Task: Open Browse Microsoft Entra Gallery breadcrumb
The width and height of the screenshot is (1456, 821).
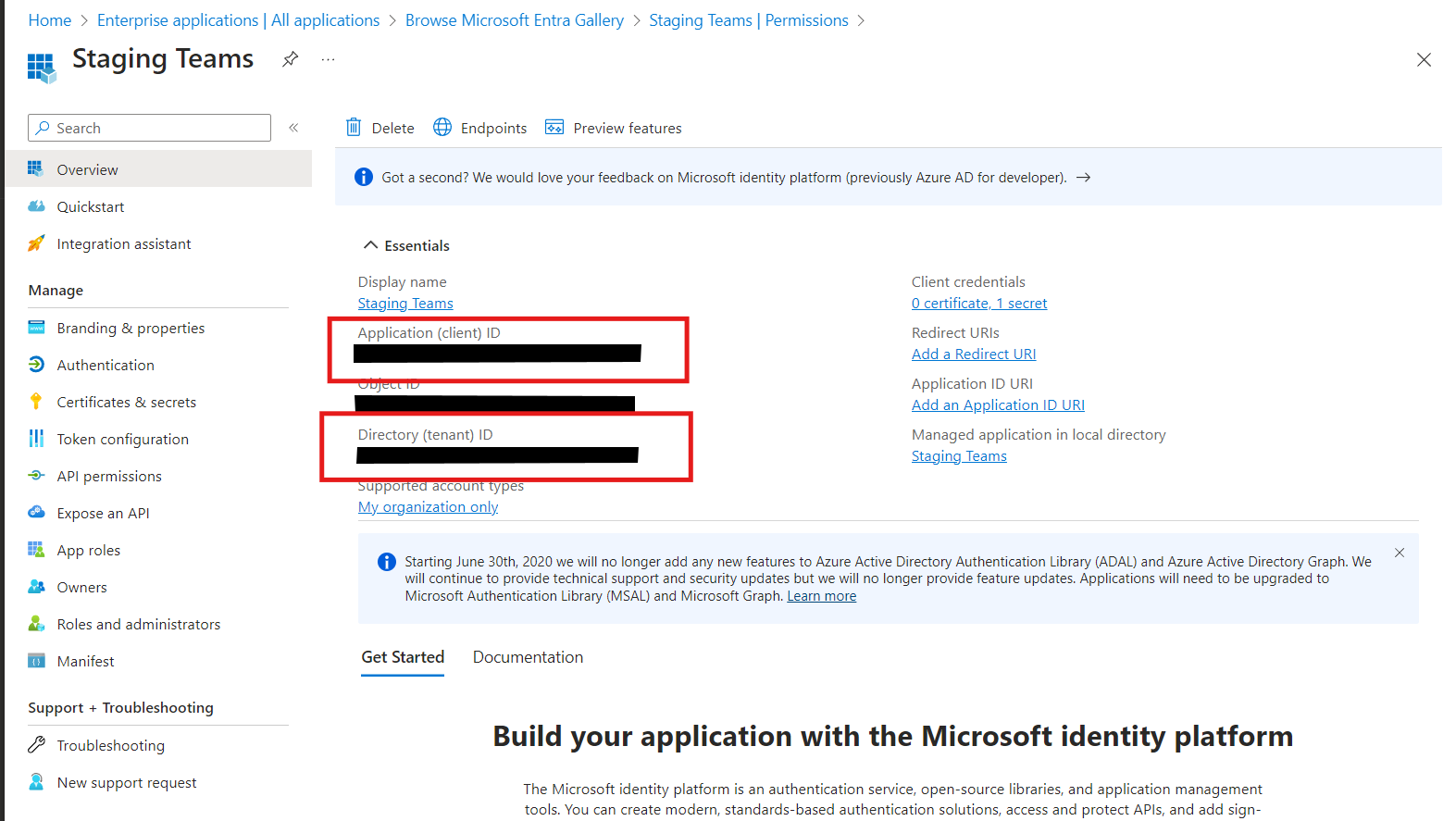Action: coord(515,20)
